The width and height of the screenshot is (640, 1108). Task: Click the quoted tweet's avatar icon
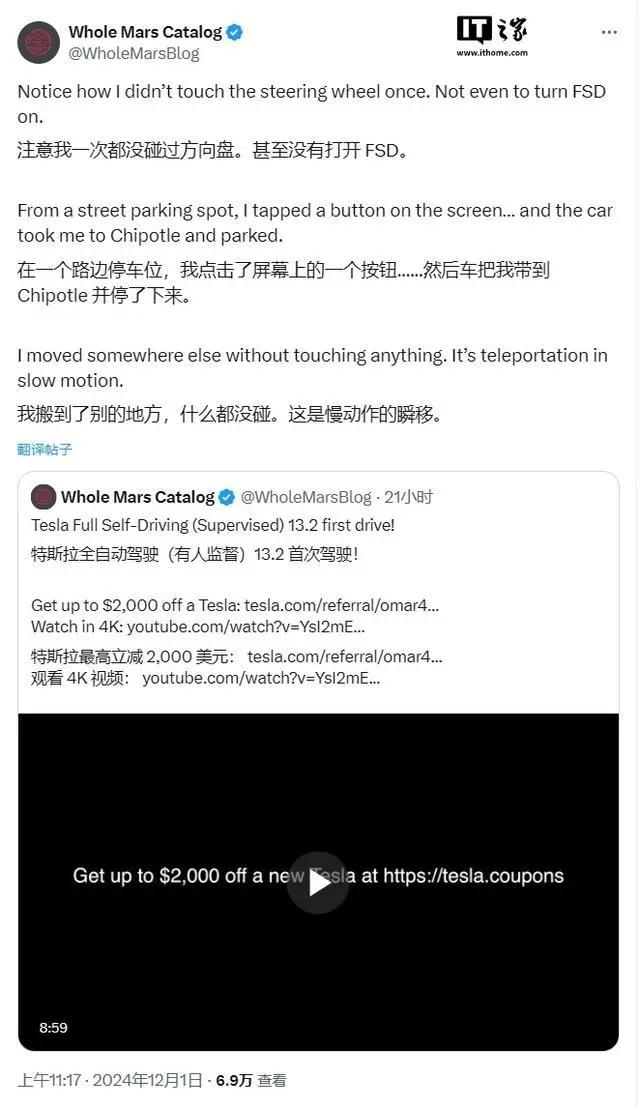point(44,497)
